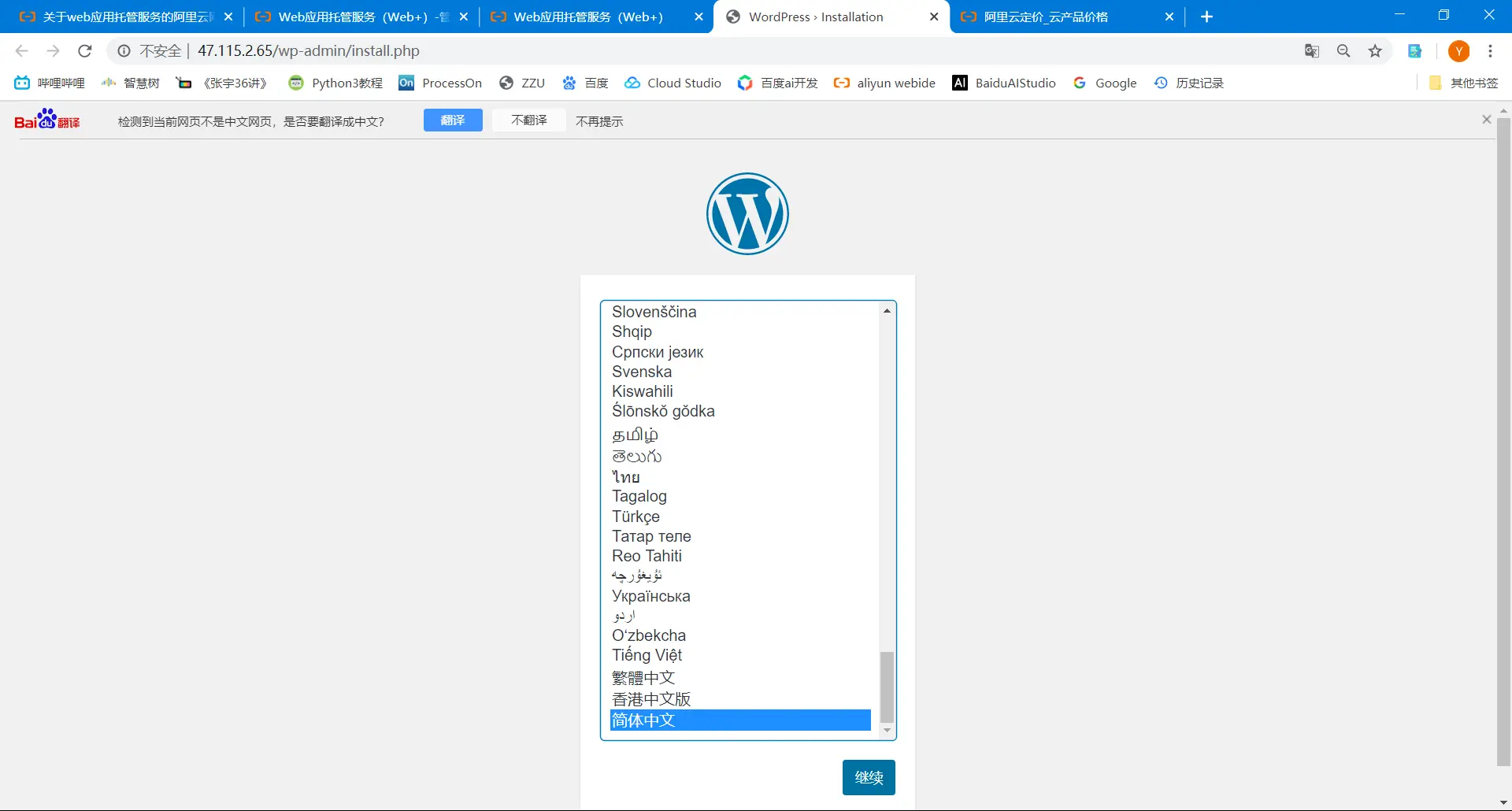Expand the 其他书签 bookmarks folder
Screen dimensions: 1512x811
[1463, 83]
